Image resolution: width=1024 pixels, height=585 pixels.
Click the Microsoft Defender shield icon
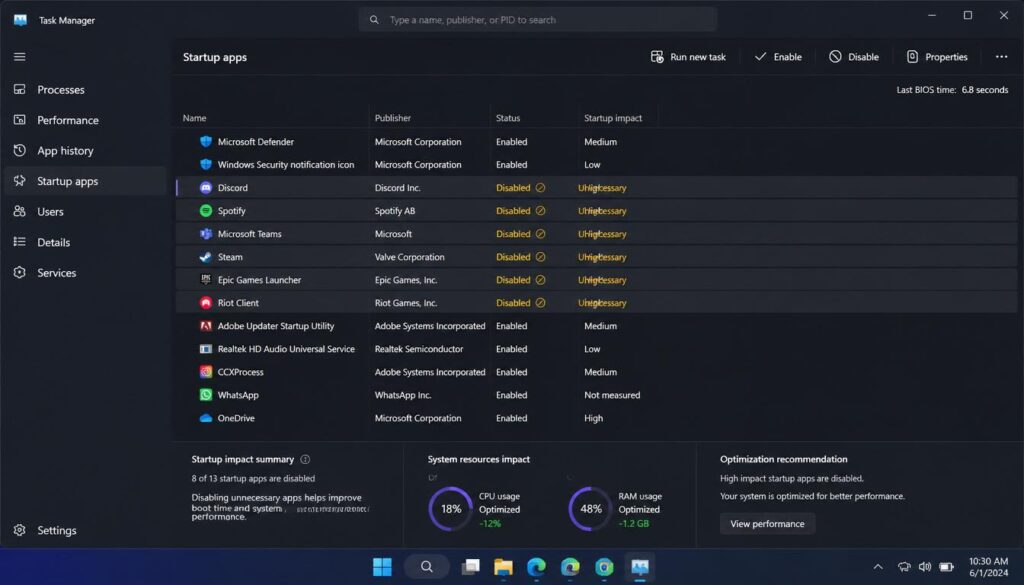(206, 142)
